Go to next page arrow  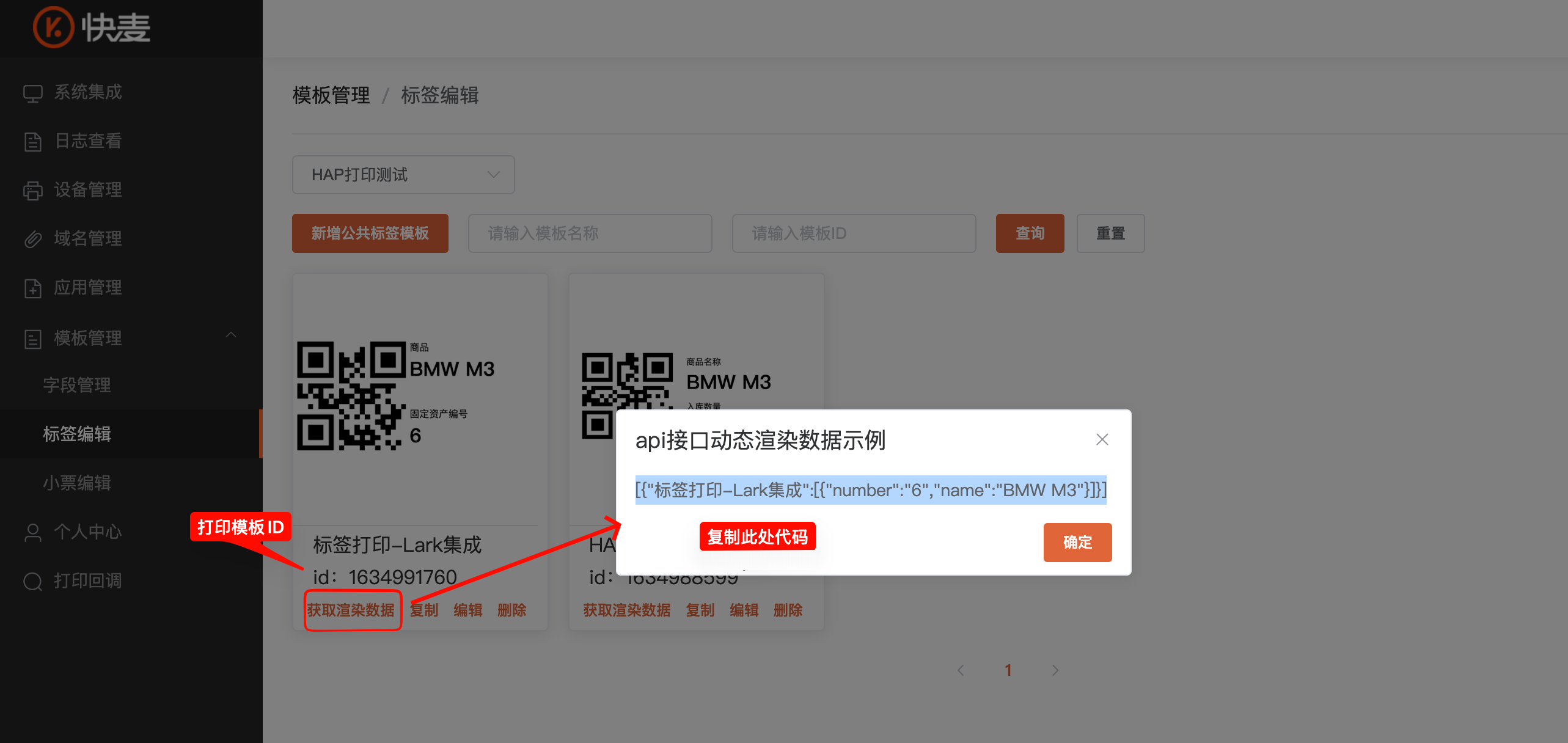[x=1055, y=670]
